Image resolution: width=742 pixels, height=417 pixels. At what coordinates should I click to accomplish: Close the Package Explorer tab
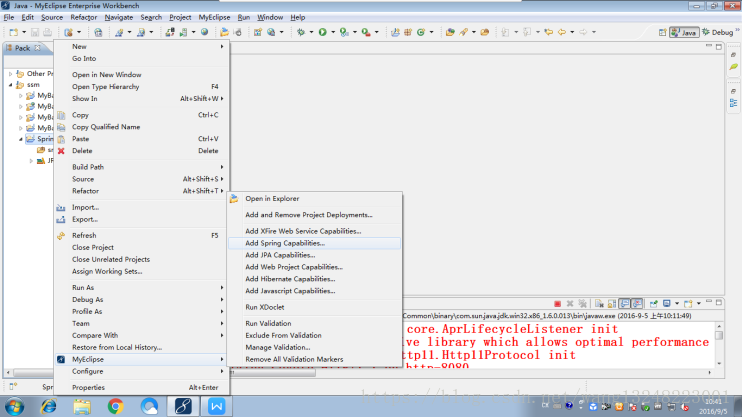(x=37, y=48)
